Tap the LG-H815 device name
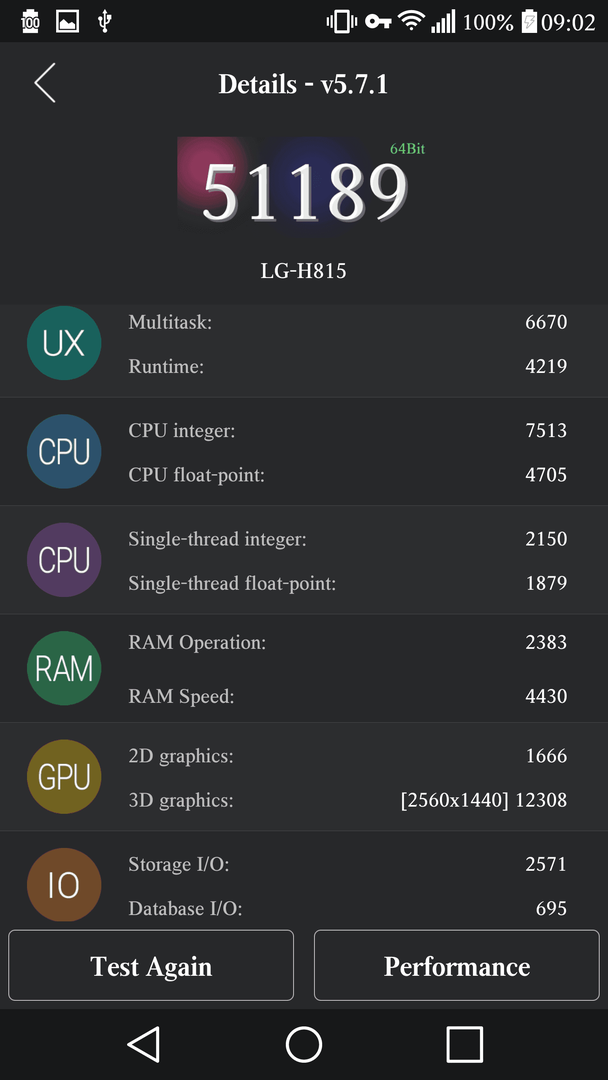Image resolution: width=608 pixels, height=1080 pixels. pos(304,271)
